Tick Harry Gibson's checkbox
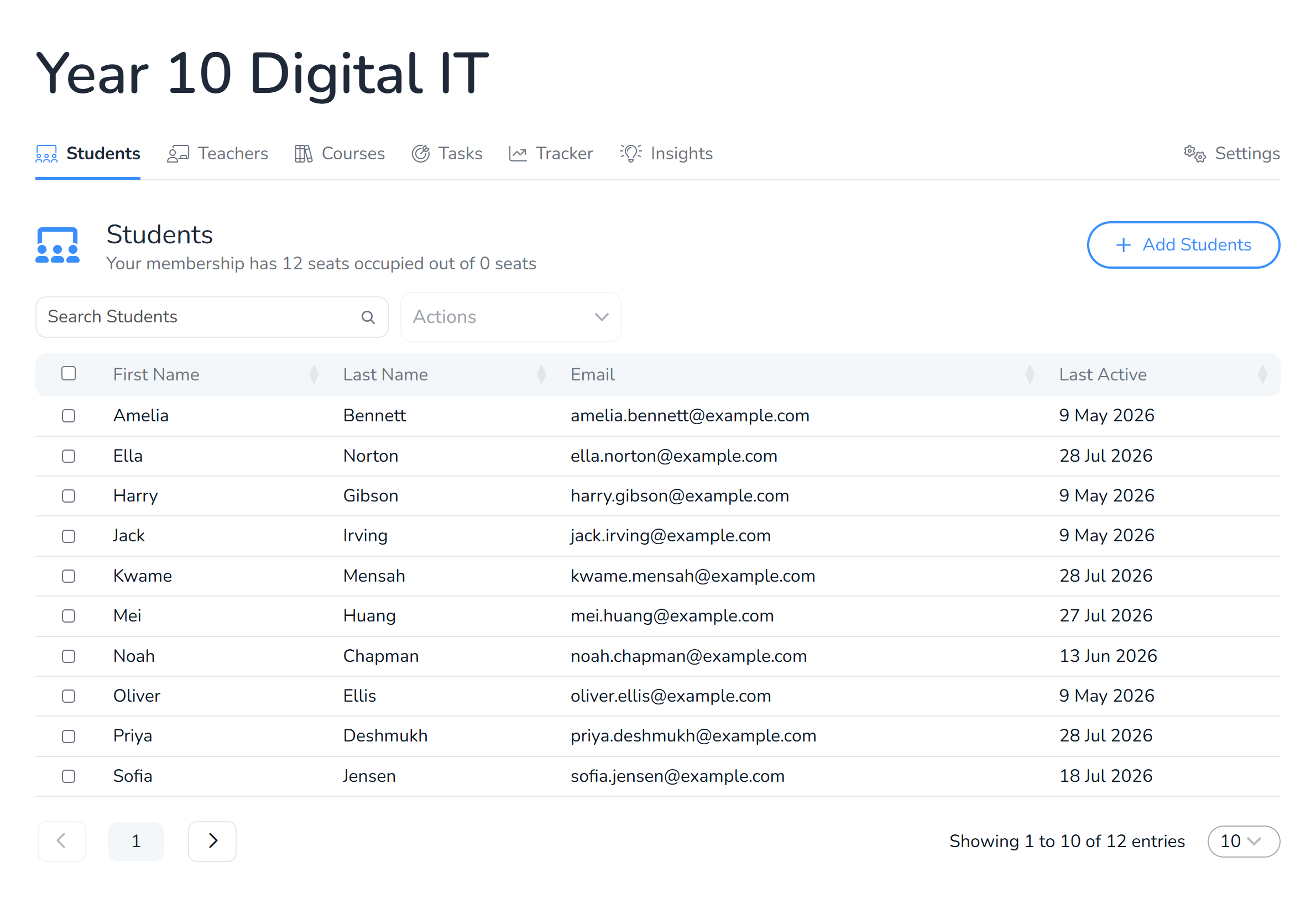This screenshot has height=909, width=1316. click(69, 496)
